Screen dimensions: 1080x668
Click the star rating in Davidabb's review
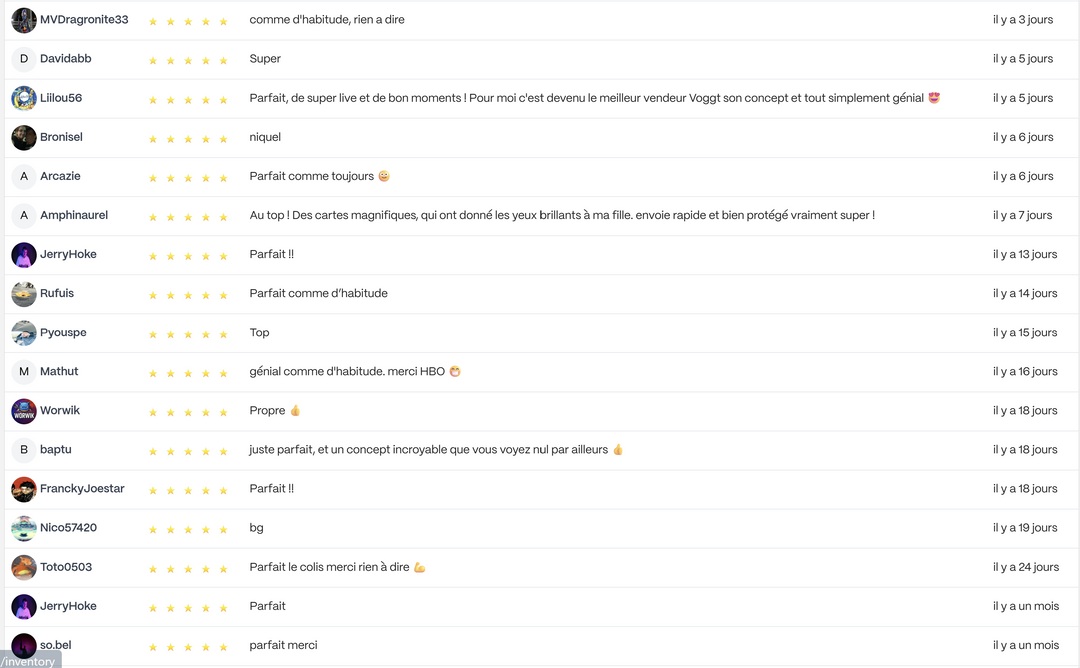click(188, 61)
